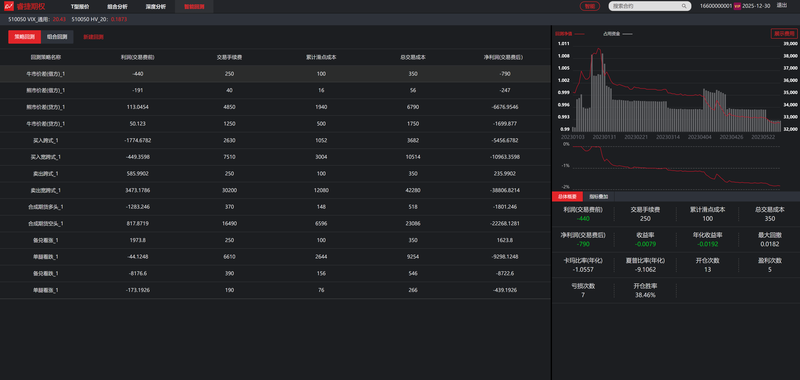Select the 总体概要 tab
This screenshot has height=380, width=800.
tap(567, 196)
